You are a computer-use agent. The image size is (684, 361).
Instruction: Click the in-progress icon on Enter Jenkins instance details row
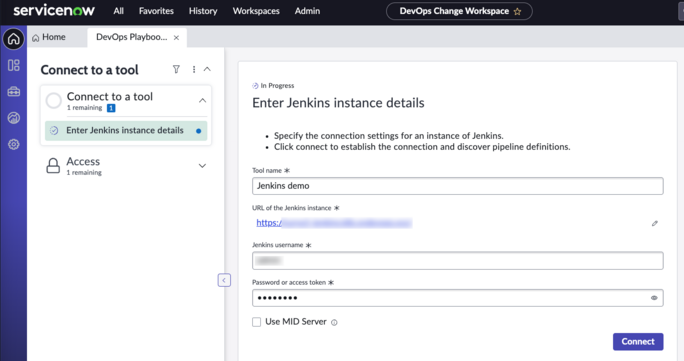54,130
